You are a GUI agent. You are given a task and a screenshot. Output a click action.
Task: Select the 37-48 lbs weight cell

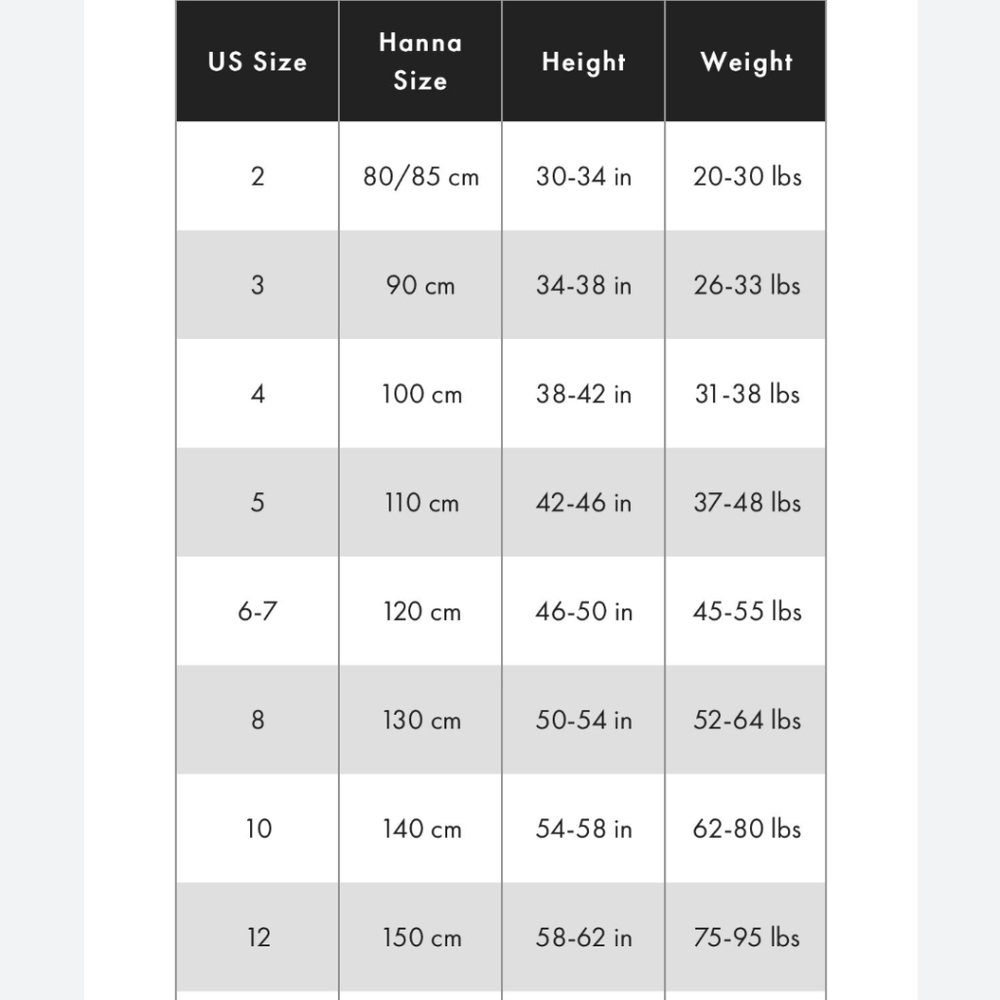click(x=747, y=502)
